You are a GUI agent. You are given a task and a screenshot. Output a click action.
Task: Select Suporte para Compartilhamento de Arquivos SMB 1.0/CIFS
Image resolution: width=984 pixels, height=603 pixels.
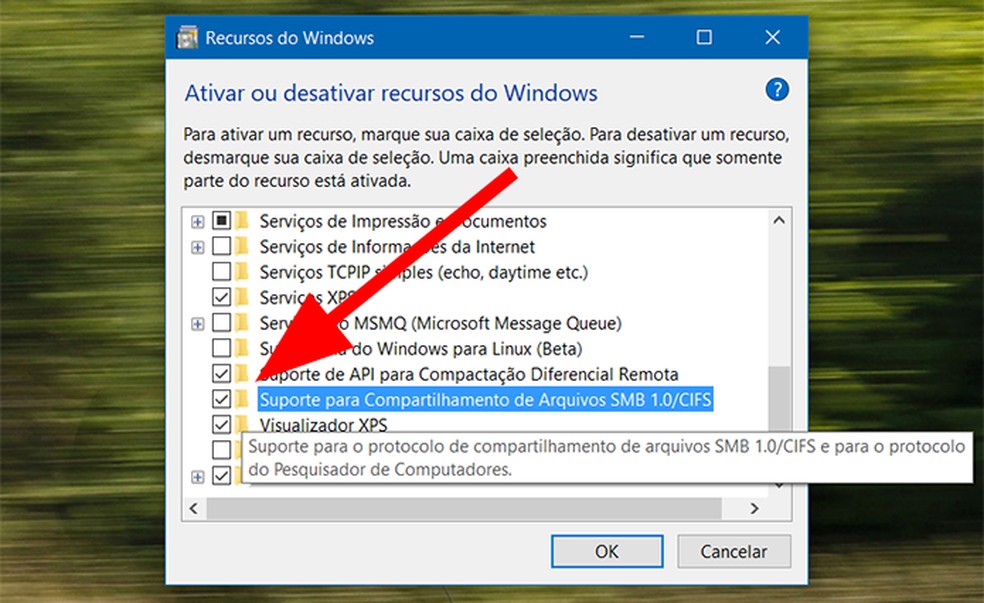(485, 400)
